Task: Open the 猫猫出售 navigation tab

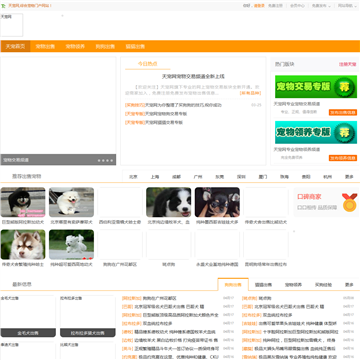Action: 135,46
